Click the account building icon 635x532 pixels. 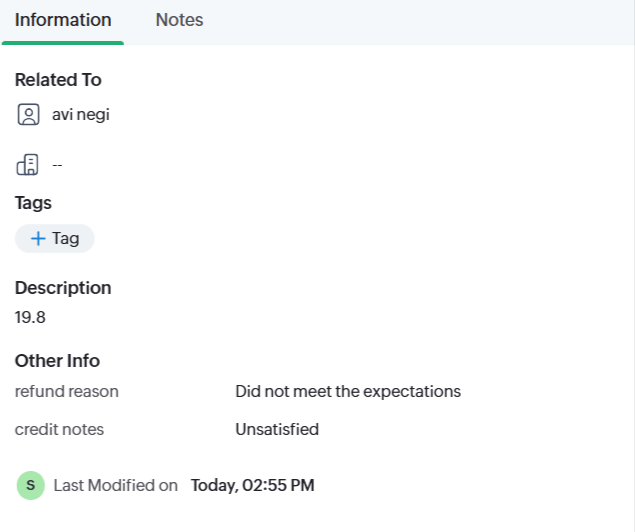pyautogui.click(x=28, y=164)
